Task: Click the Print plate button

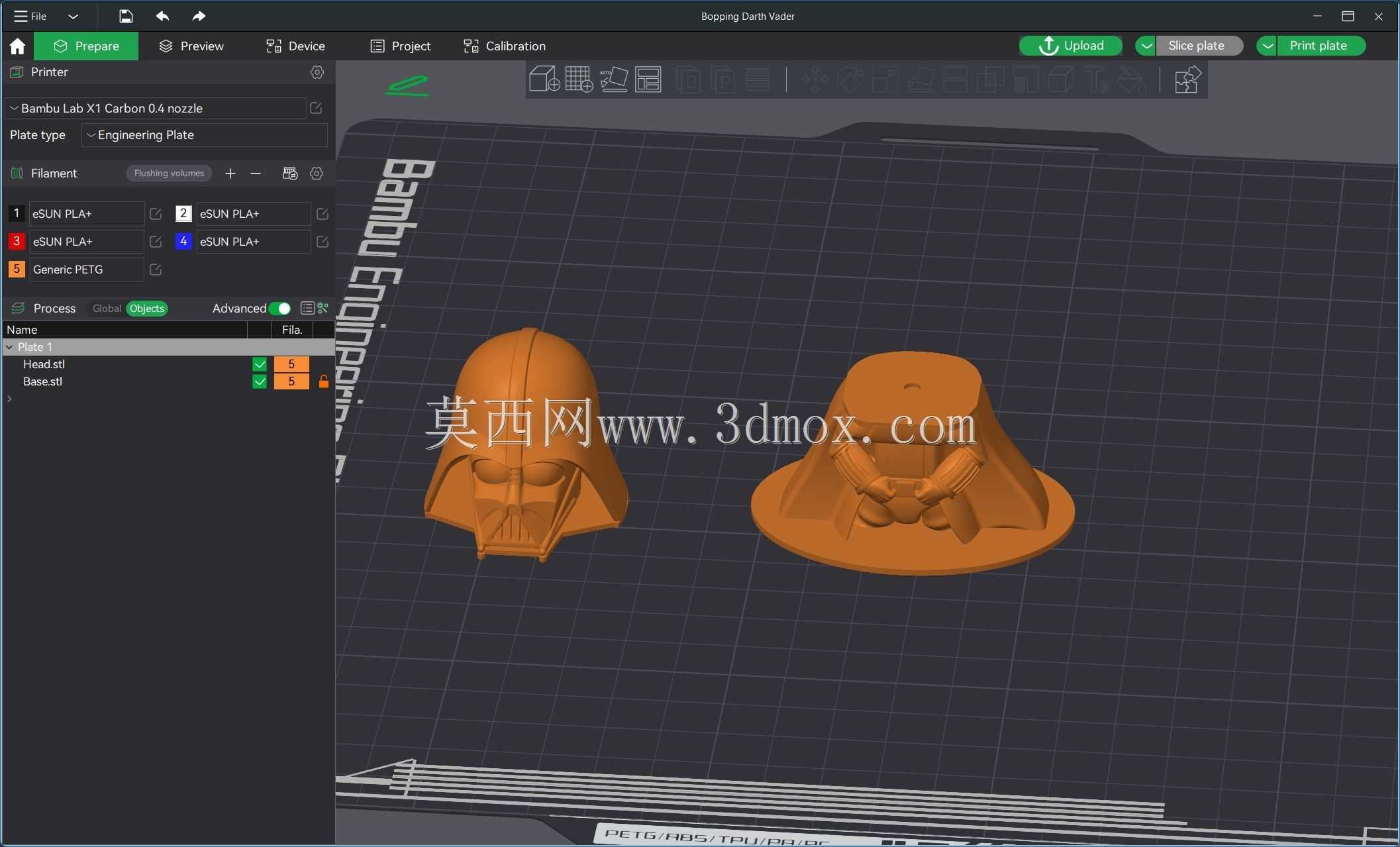Action: click(x=1321, y=46)
